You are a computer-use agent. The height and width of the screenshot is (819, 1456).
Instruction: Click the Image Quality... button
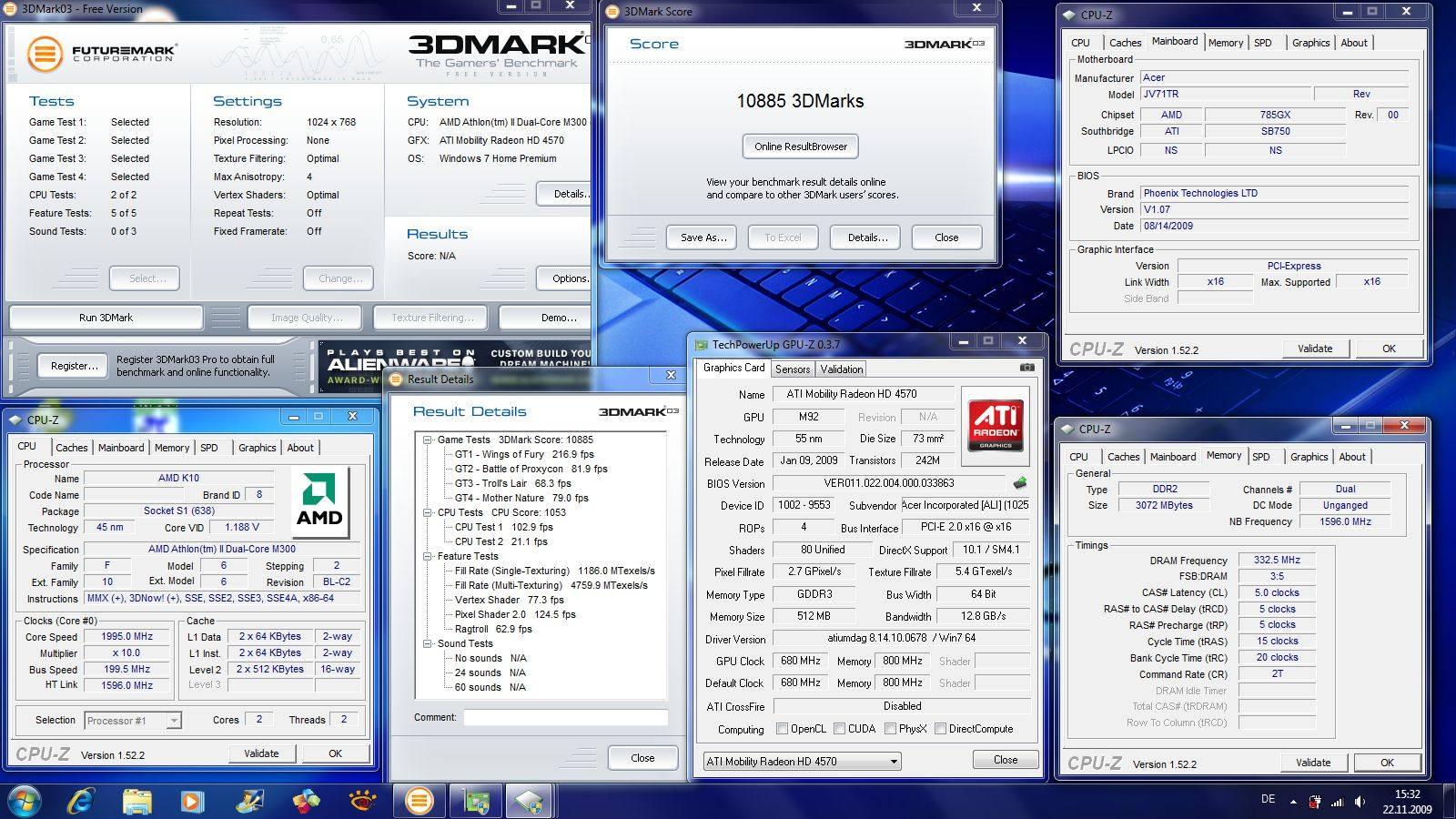coord(306,318)
